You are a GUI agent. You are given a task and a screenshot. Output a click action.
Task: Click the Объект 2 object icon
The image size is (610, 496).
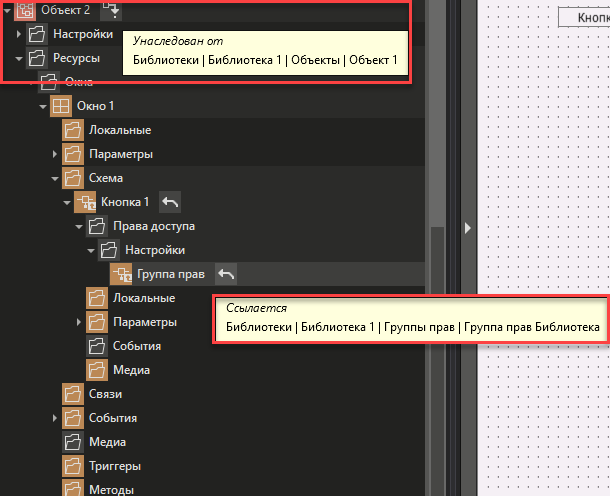coord(24,11)
